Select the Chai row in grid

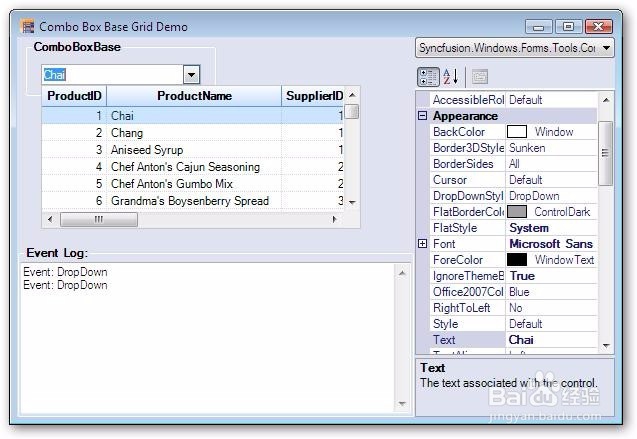point(193,116)
